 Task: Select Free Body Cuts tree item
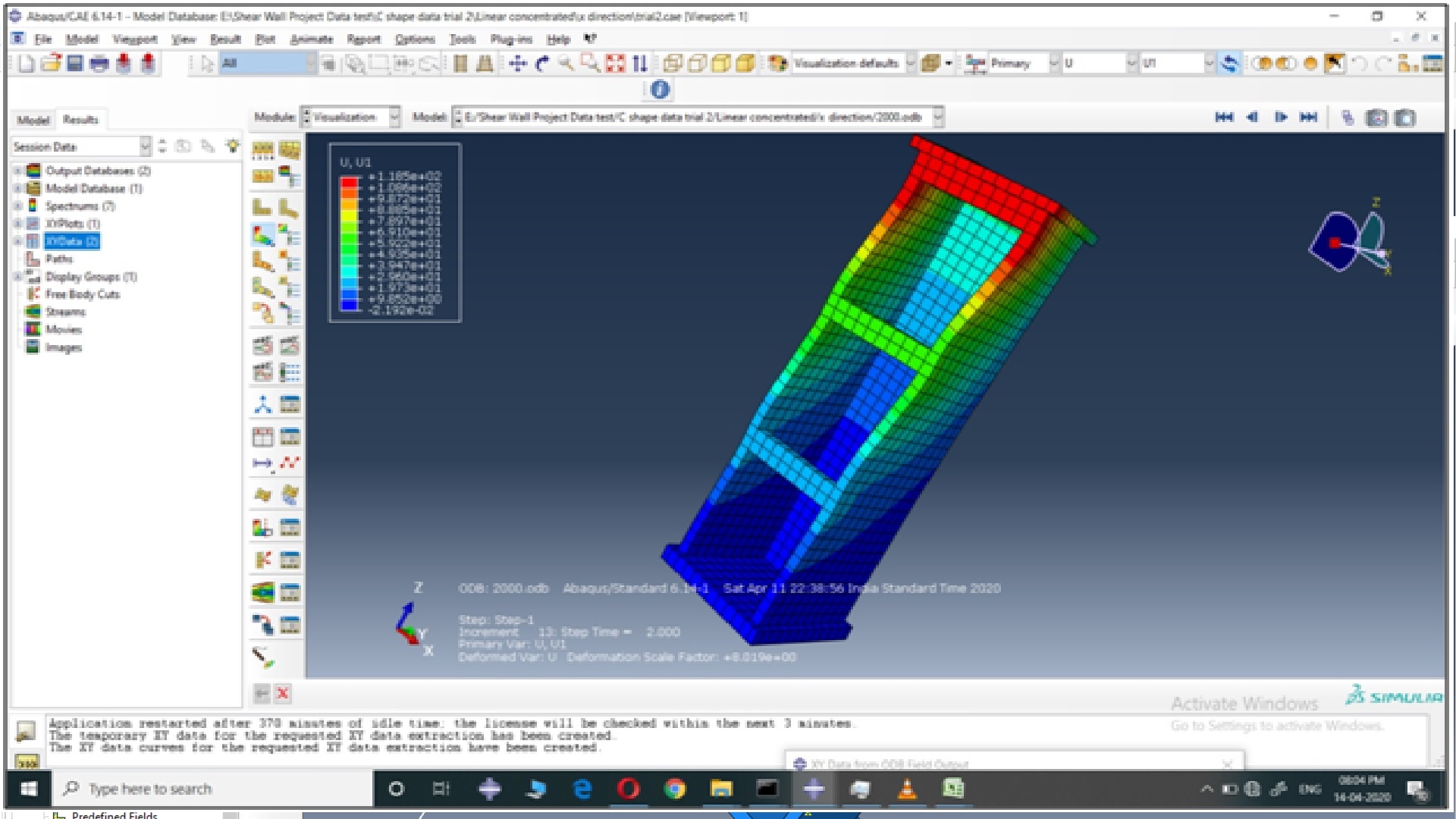click(83, 294)
